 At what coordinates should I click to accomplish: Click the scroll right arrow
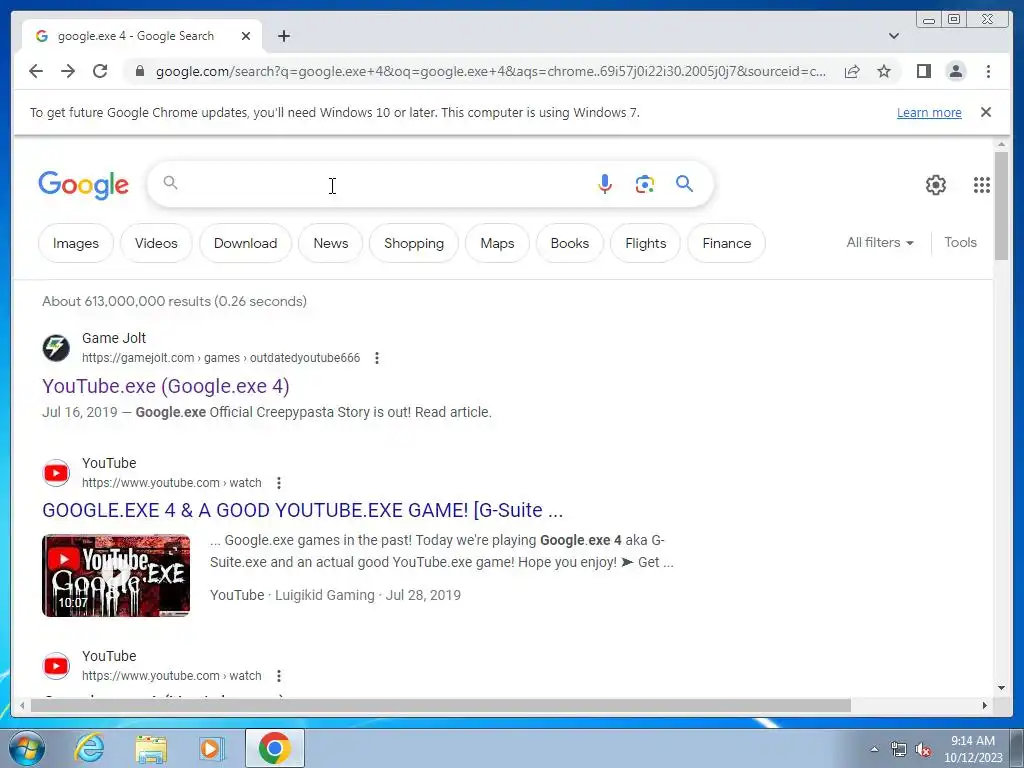(x=985, y=705)
